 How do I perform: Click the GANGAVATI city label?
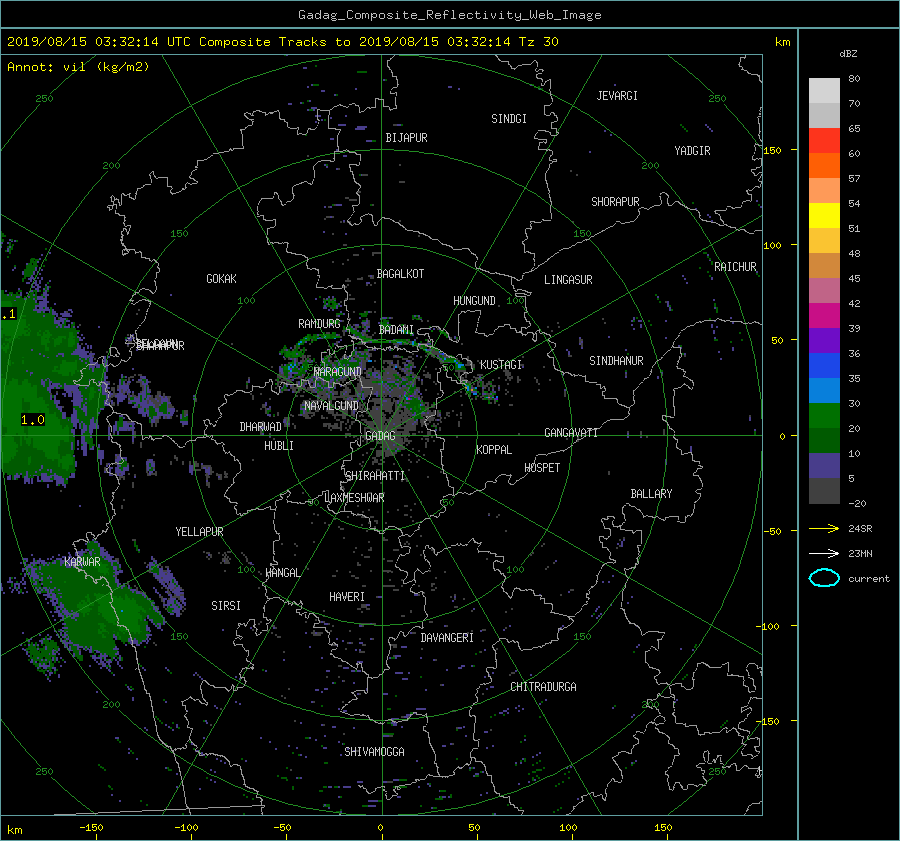(x=571, y=433)
